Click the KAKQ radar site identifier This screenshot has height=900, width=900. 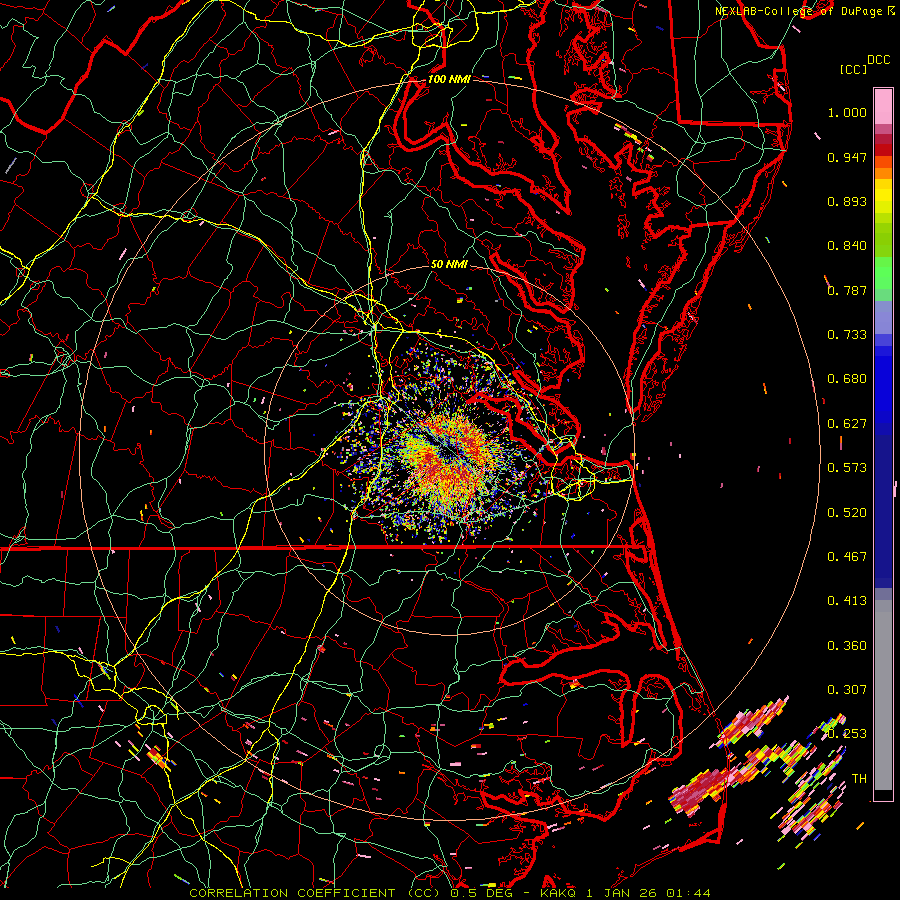click(x=560, y=893)
